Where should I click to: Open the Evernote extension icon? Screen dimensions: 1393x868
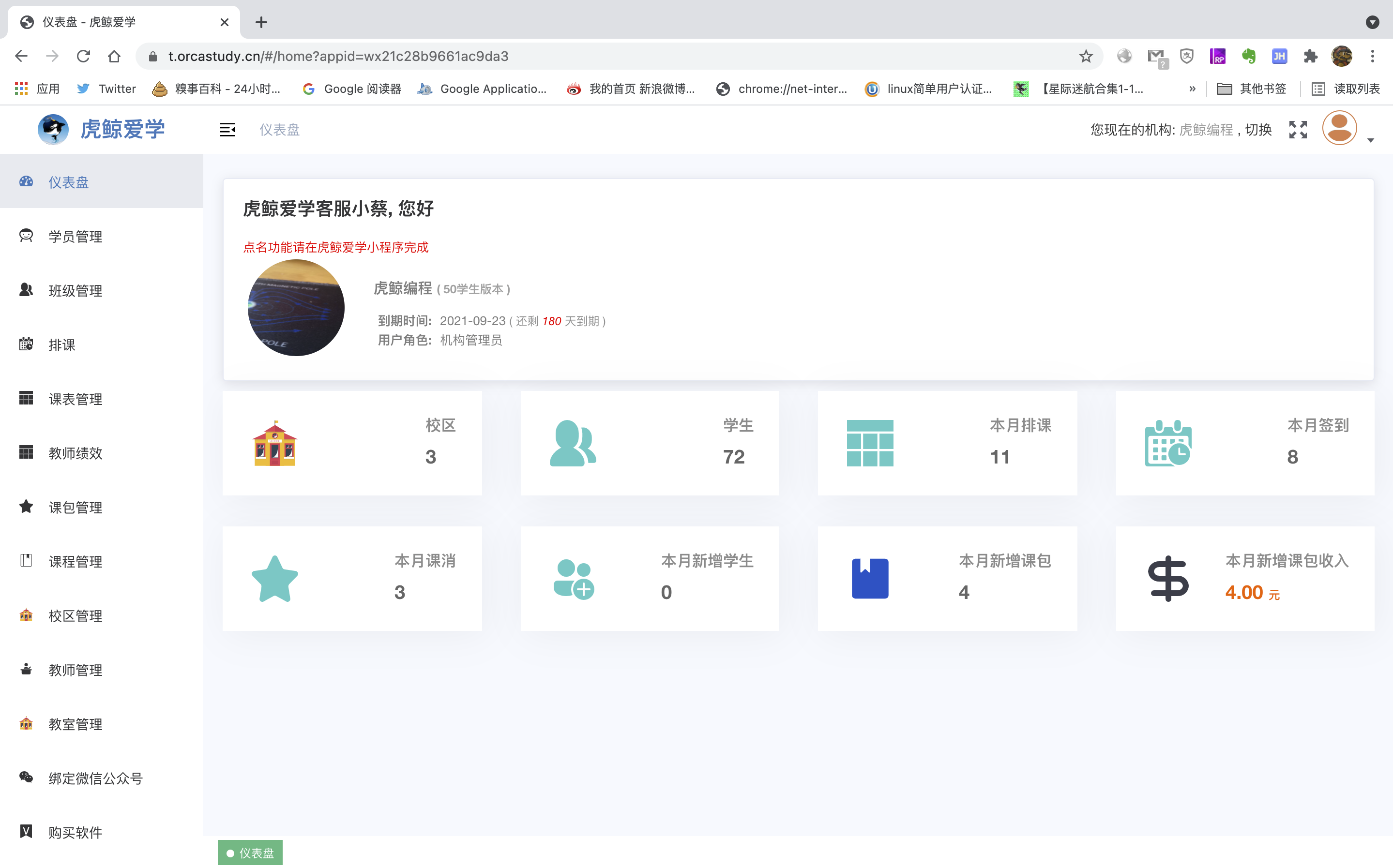1248,56
